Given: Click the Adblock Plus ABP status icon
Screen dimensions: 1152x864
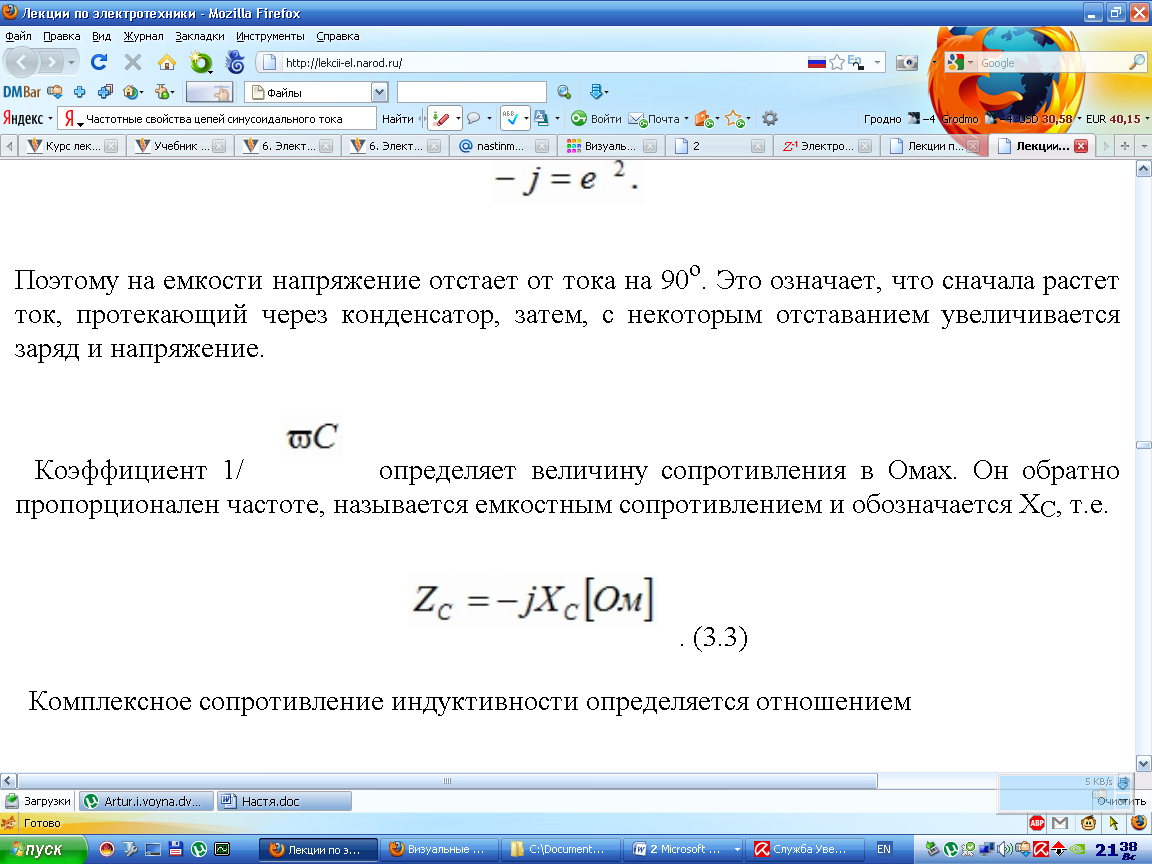Looking at the screenshot, I should tap(1037, 823).
